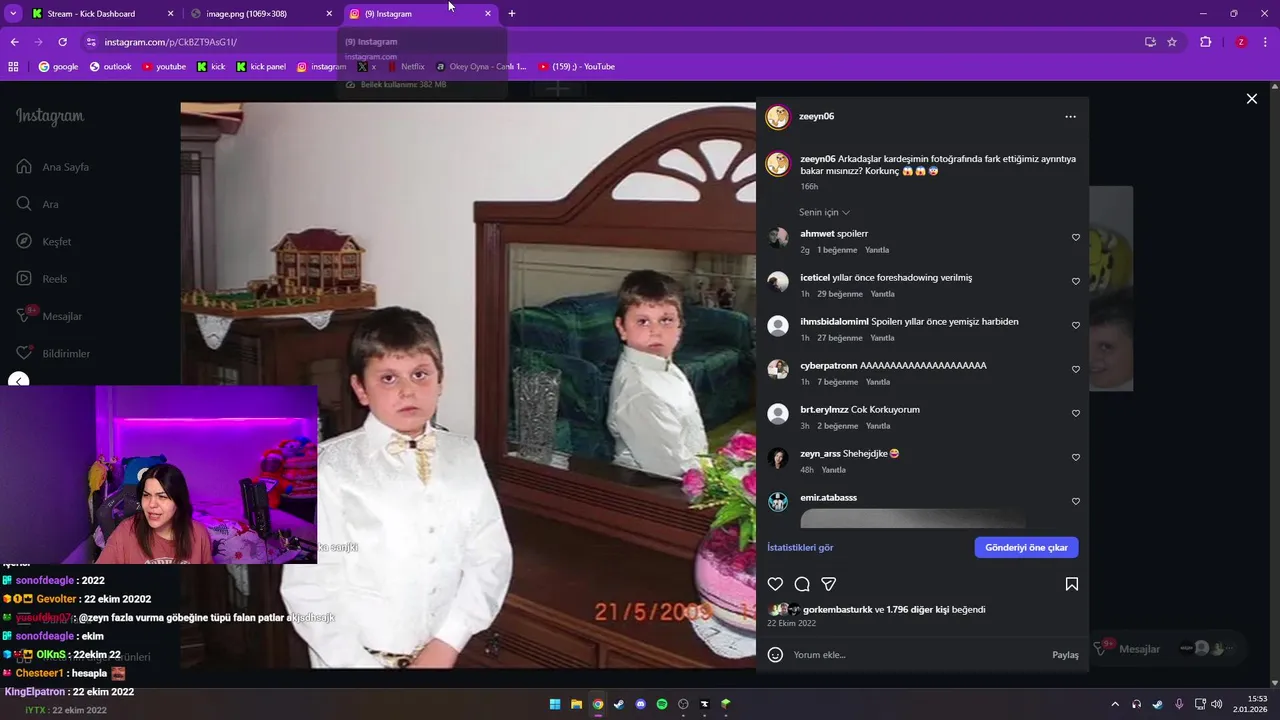This screenshot has height=720, width=1280.
Task: Open zeeyn06 profile avatar in post header
Action: click(x=778, y=117)
